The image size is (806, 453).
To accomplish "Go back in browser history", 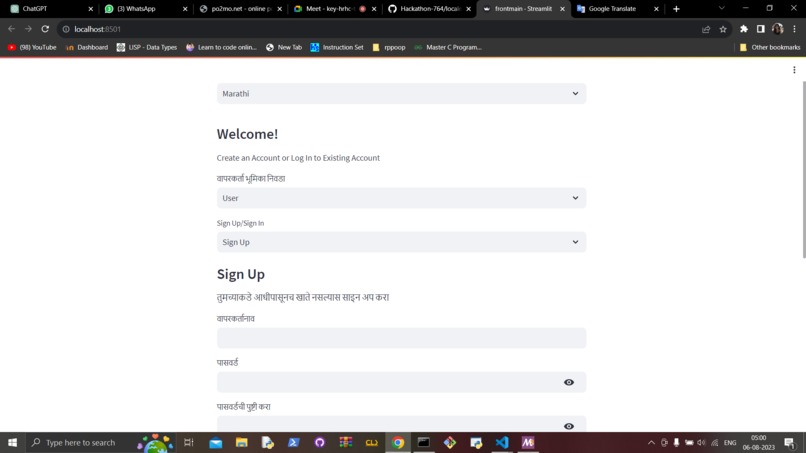I will point(11,29).
